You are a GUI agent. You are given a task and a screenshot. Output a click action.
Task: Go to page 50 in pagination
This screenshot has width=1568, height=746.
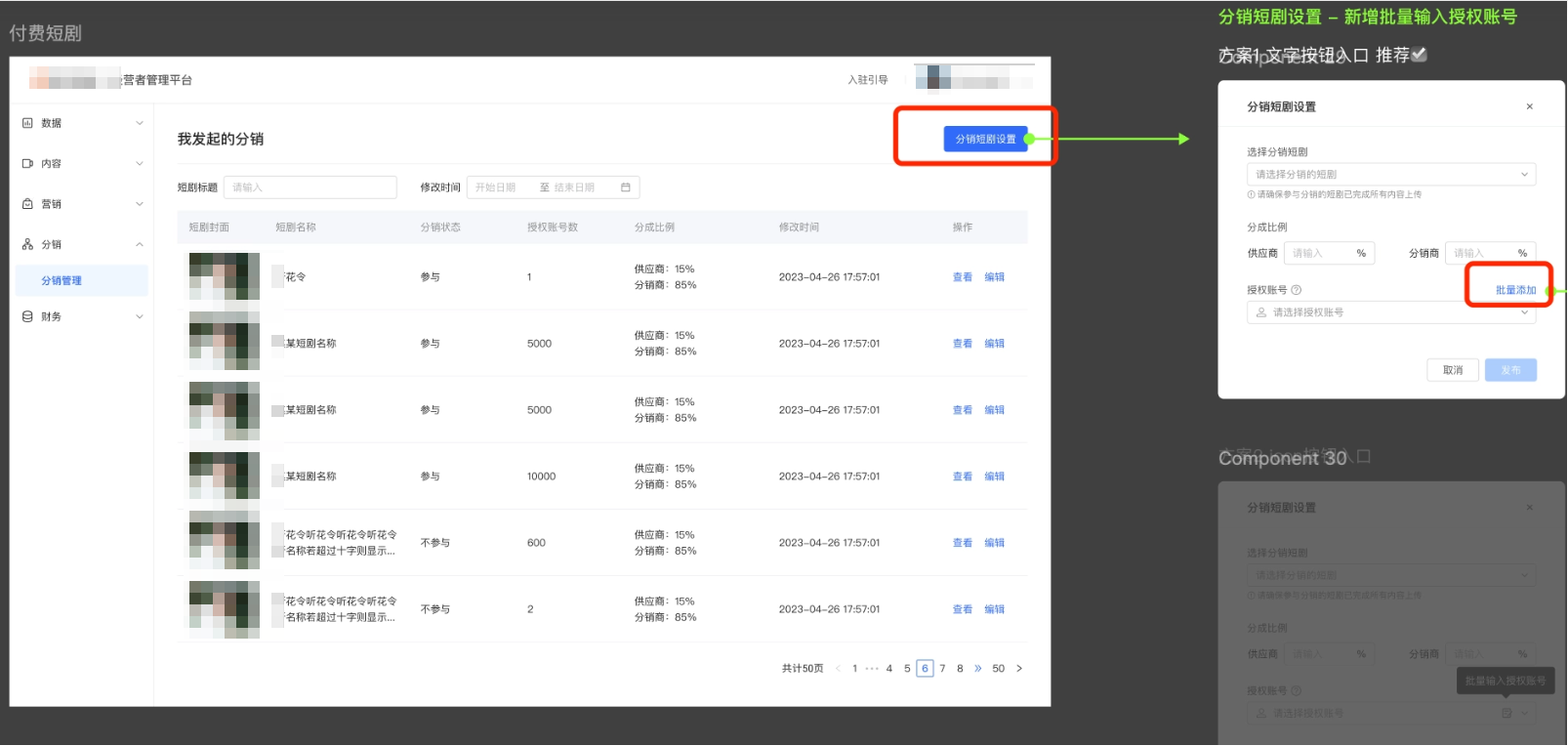pos(998,669)
